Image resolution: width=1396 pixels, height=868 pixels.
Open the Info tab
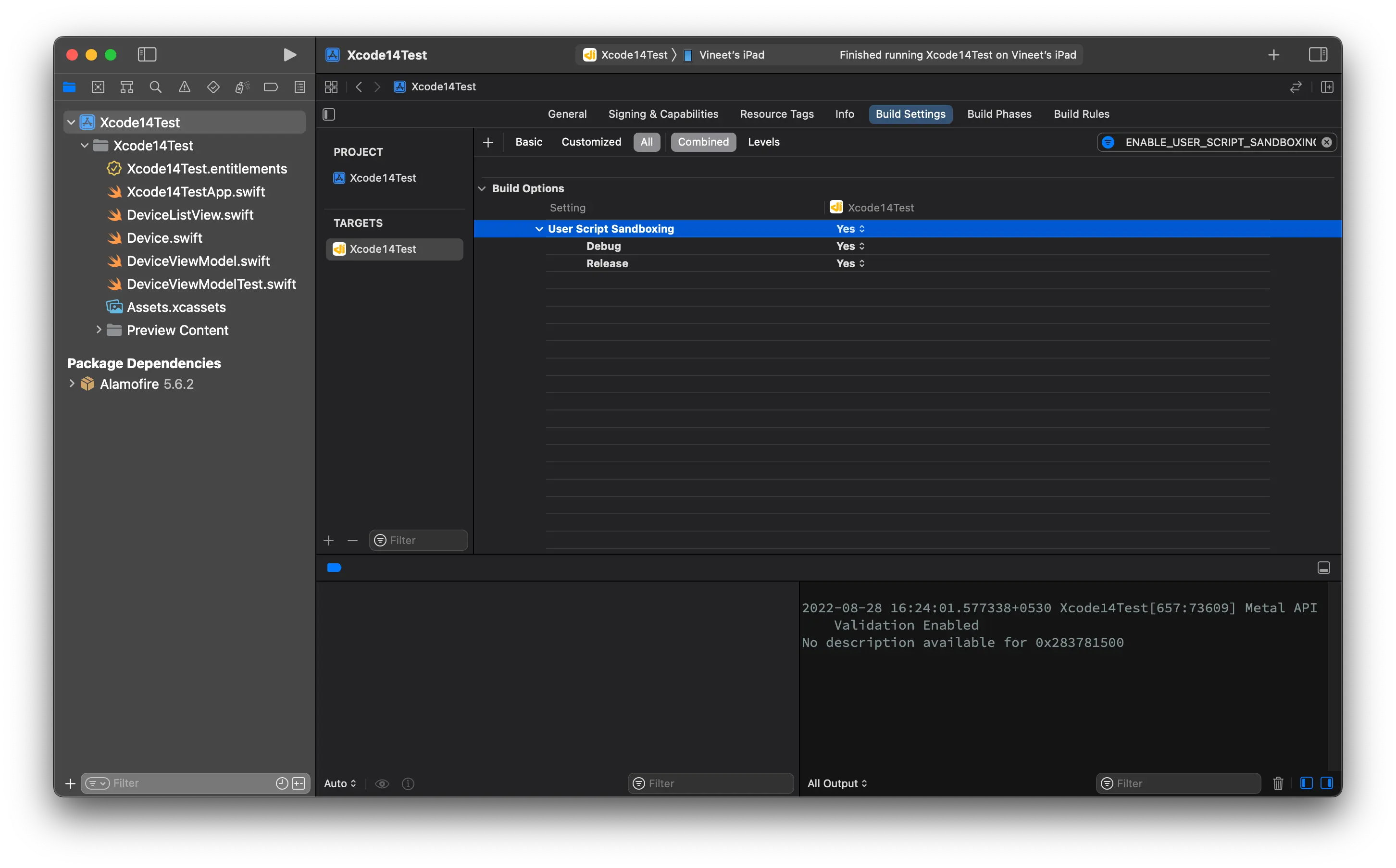[844, 114]
